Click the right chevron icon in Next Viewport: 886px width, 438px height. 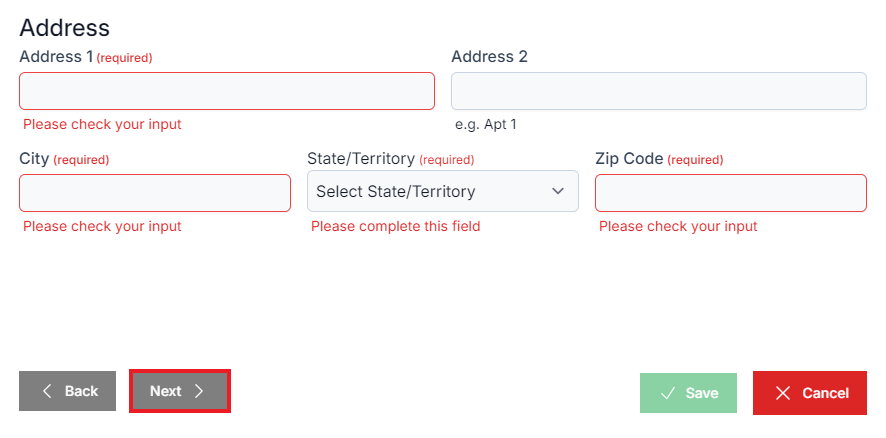click(199, 391)
